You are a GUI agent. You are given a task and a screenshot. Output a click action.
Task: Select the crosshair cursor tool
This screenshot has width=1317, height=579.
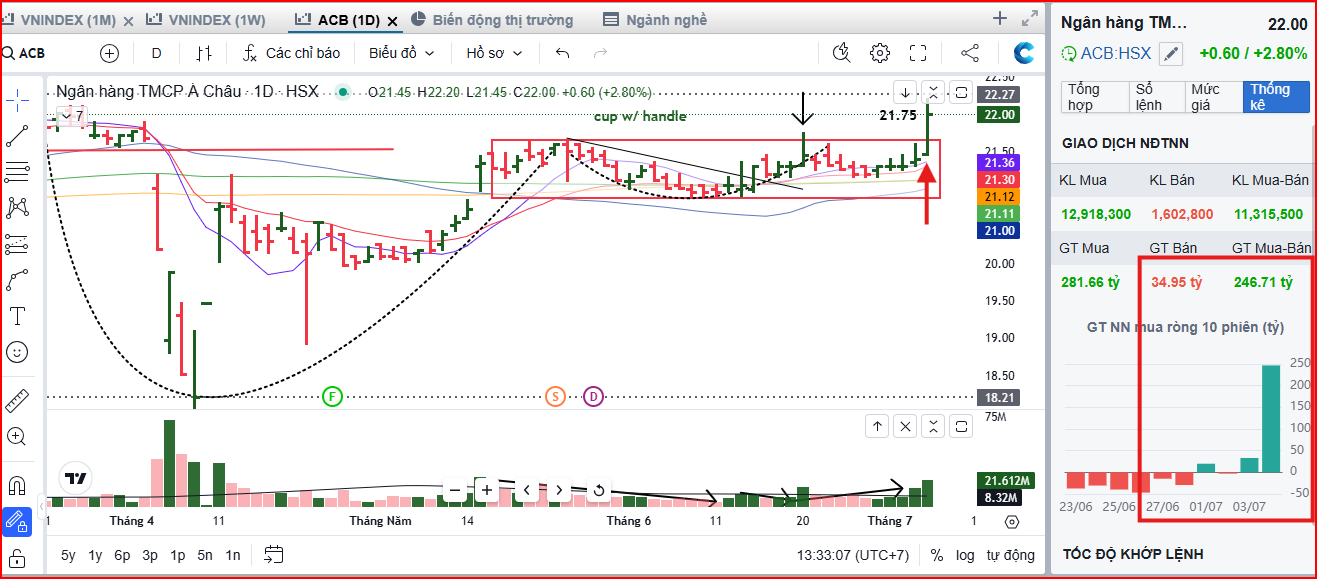coord(17,98)
